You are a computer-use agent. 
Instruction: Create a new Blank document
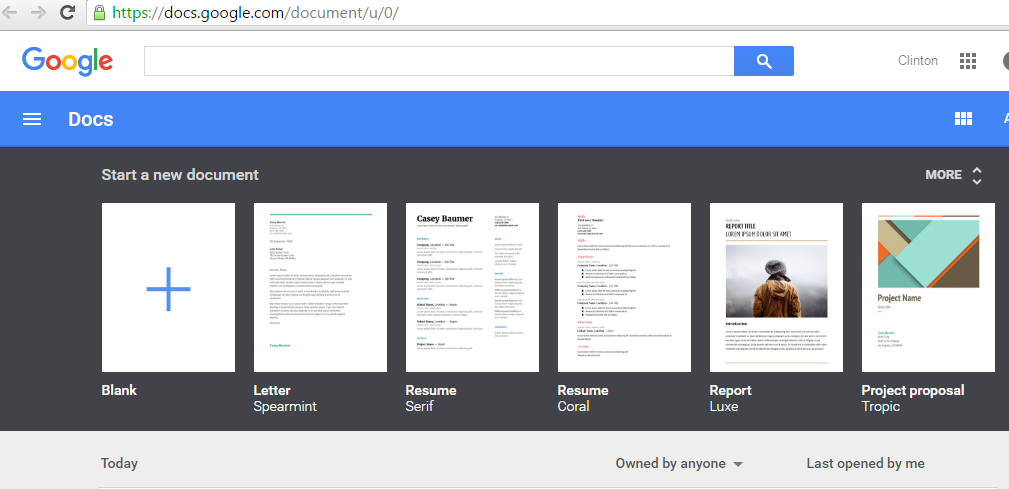point(168,288)
